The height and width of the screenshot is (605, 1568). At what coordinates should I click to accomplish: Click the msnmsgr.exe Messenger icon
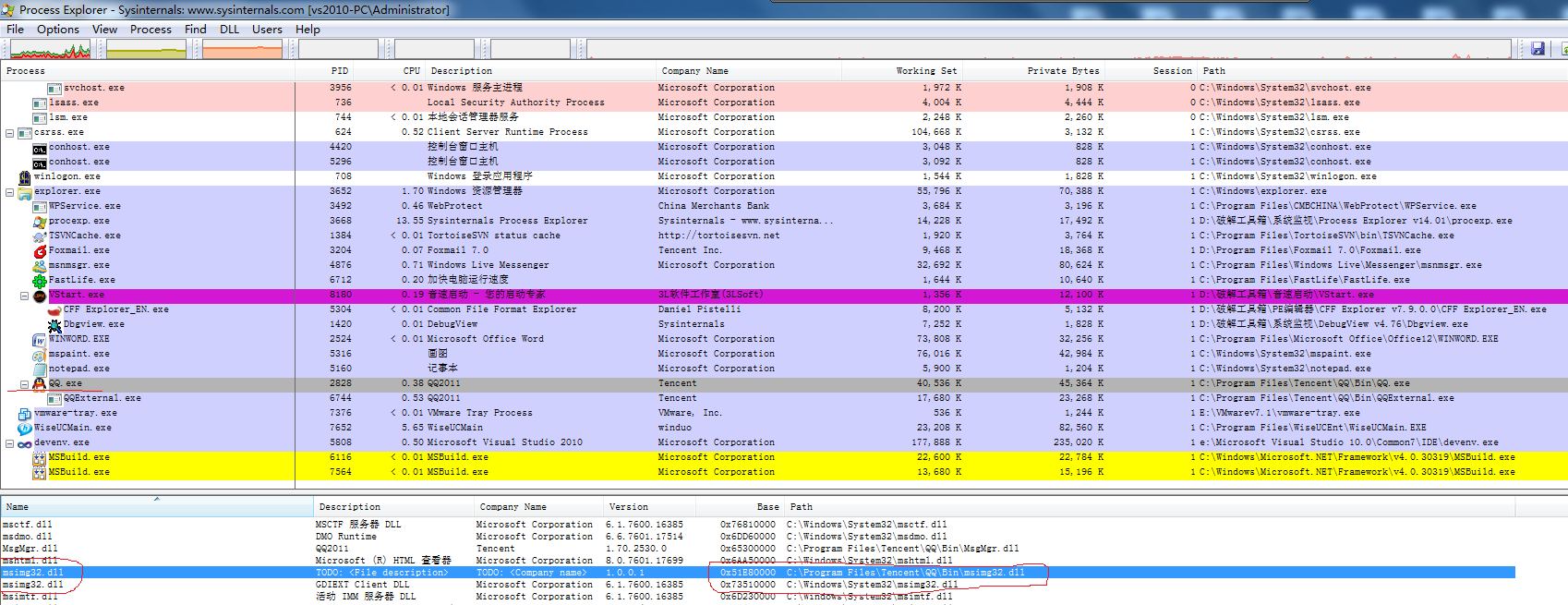tap(40, 266)
